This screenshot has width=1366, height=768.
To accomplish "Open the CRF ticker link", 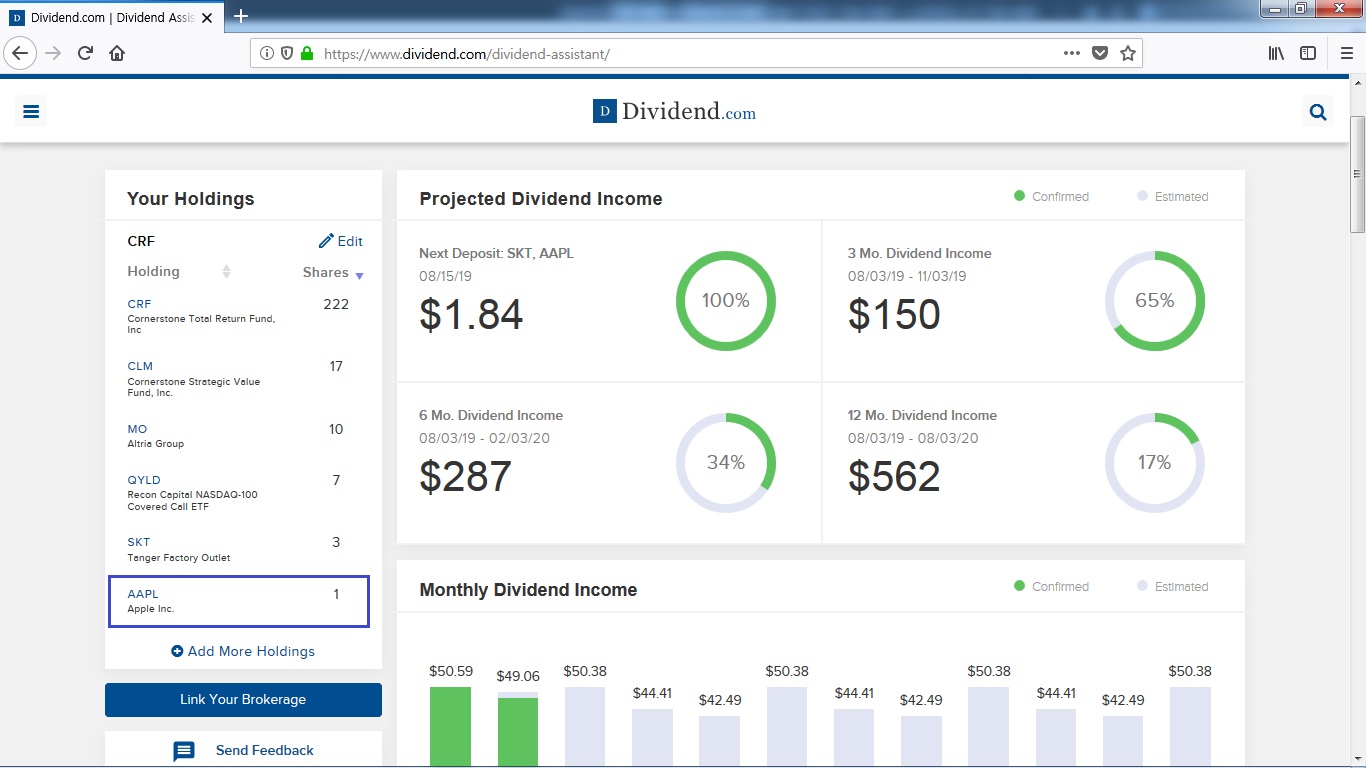I will pyautogui.click(x=139, y=304).
